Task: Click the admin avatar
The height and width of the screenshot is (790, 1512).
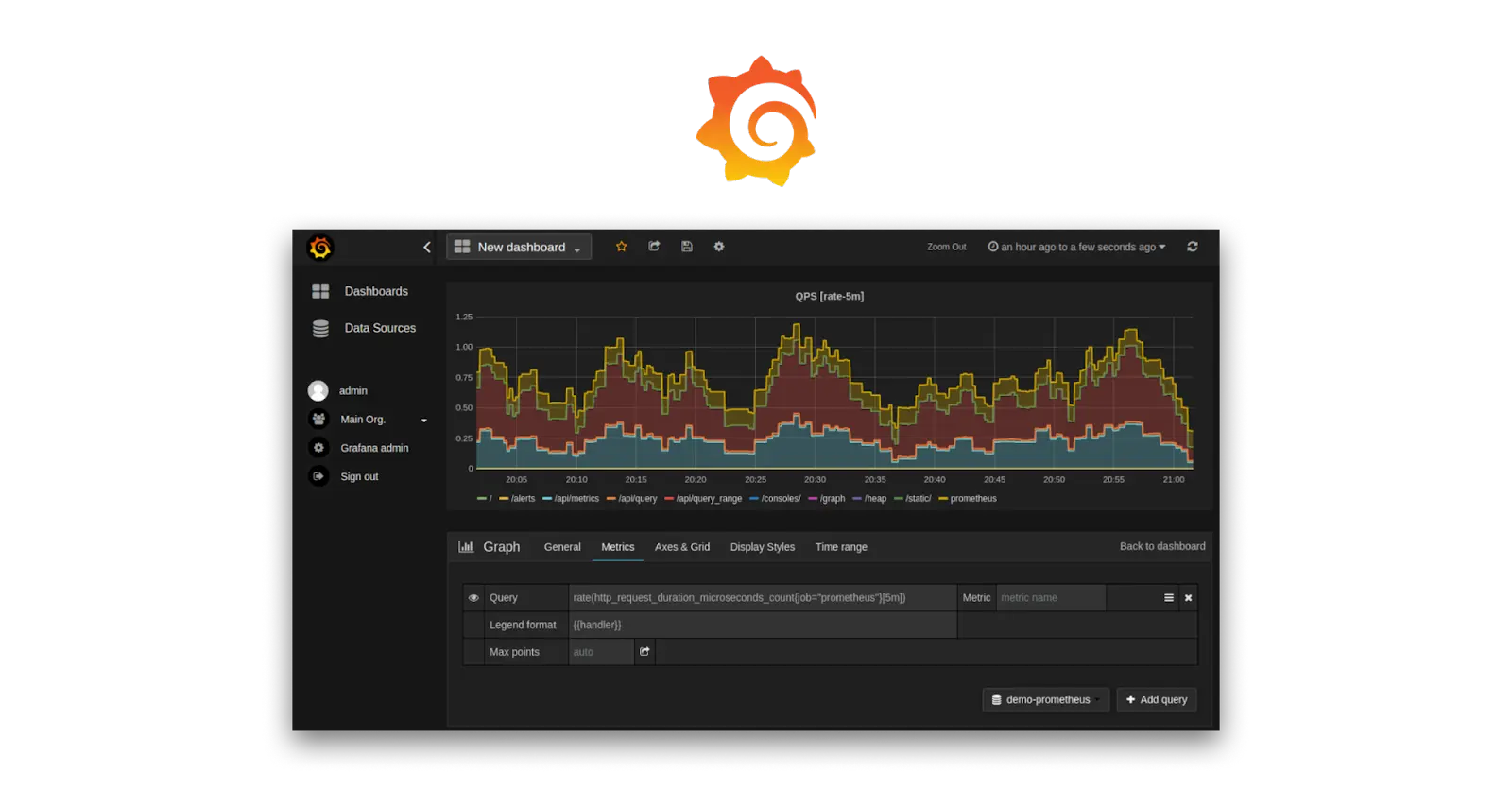Action: (x=318, y=390)
